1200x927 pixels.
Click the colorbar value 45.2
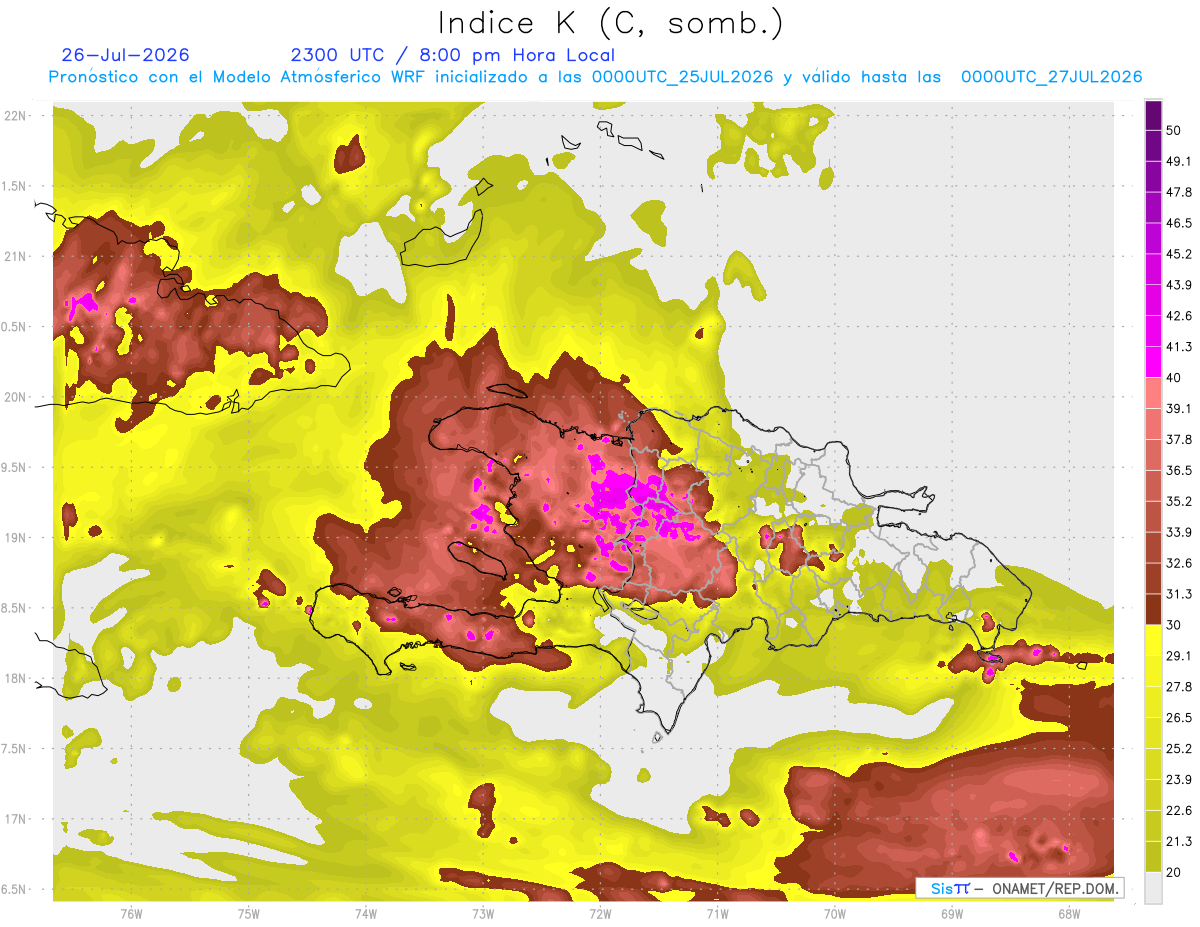(x=1179, y=254)
